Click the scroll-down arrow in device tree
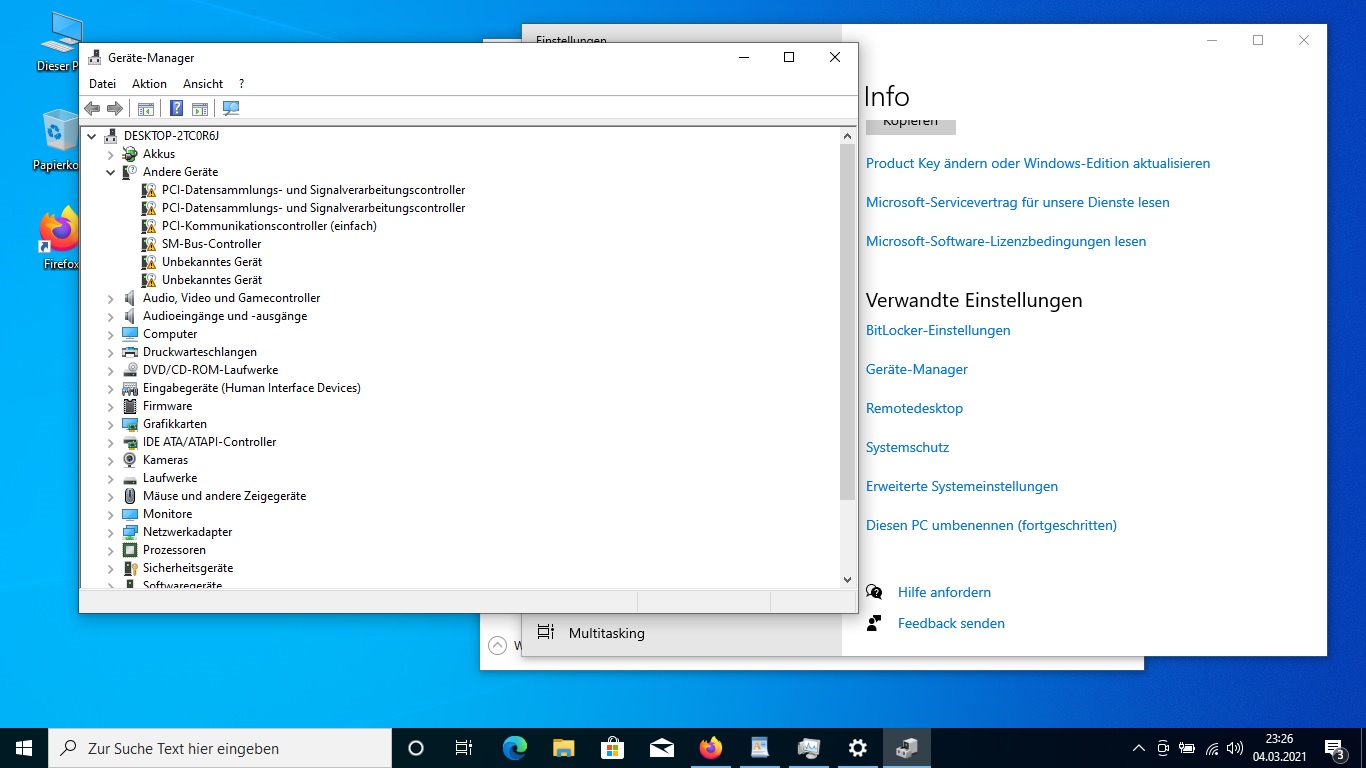The width and height of the screenshot is (1366, 768). pos(847,579)
